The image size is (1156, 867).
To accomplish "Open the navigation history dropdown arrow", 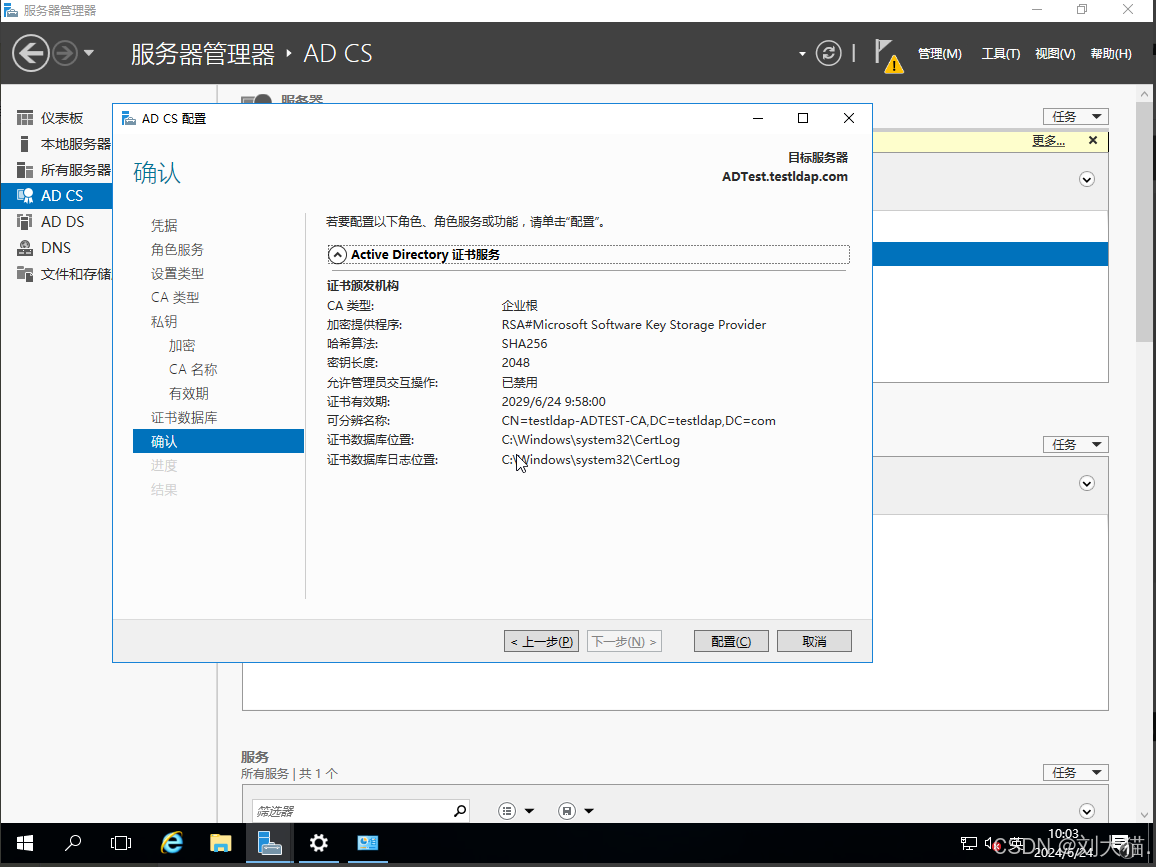I will point(89,53).
